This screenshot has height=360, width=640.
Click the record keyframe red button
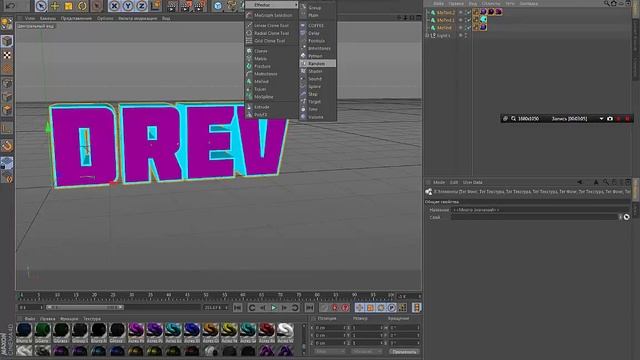tap(335, 308)
